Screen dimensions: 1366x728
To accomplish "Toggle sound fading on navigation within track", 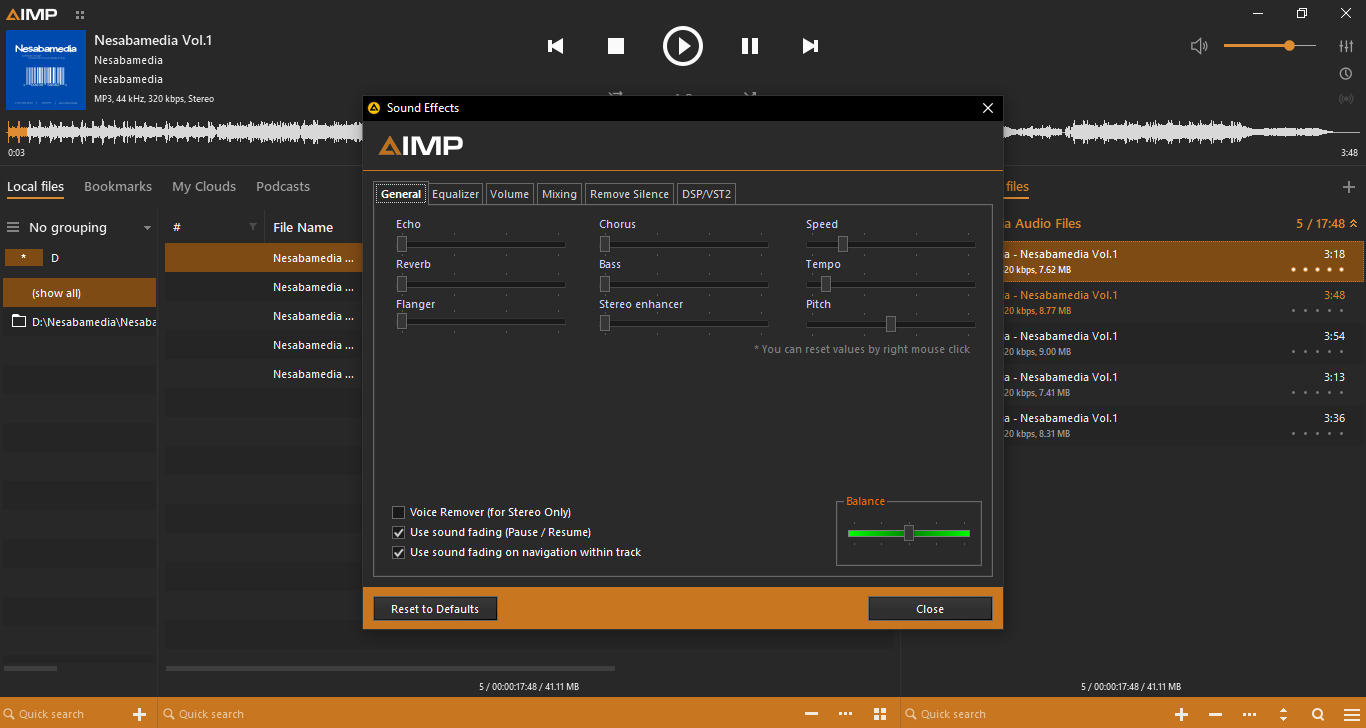I will 399,552.
